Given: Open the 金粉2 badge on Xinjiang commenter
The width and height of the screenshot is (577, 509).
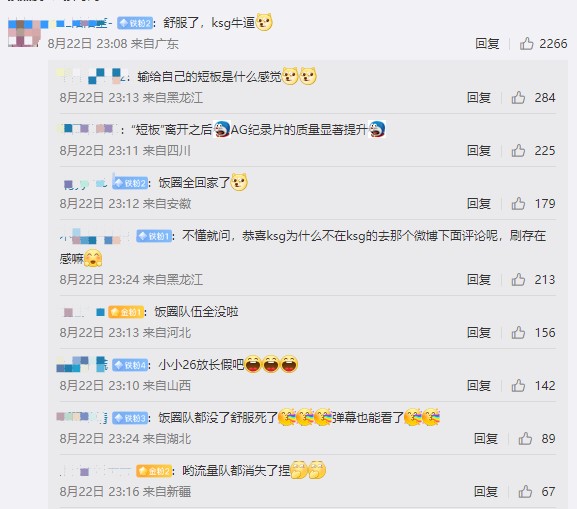Looking at the screenshot, I should (154, 471).
